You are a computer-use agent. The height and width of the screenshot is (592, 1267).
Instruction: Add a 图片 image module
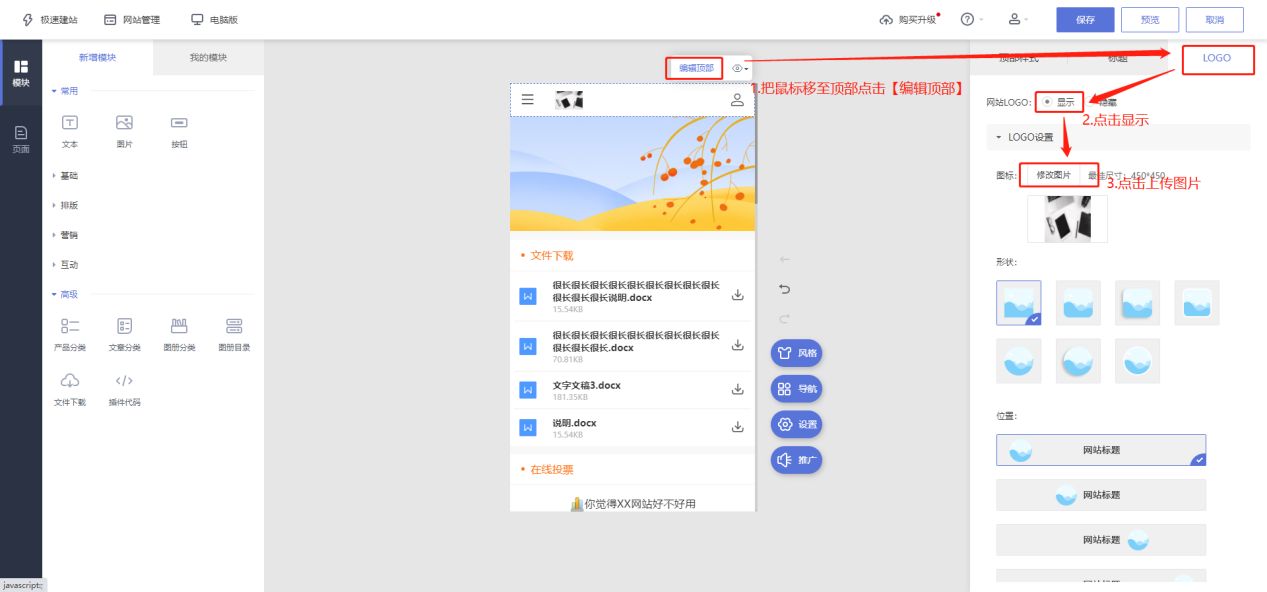coord(124,130)
